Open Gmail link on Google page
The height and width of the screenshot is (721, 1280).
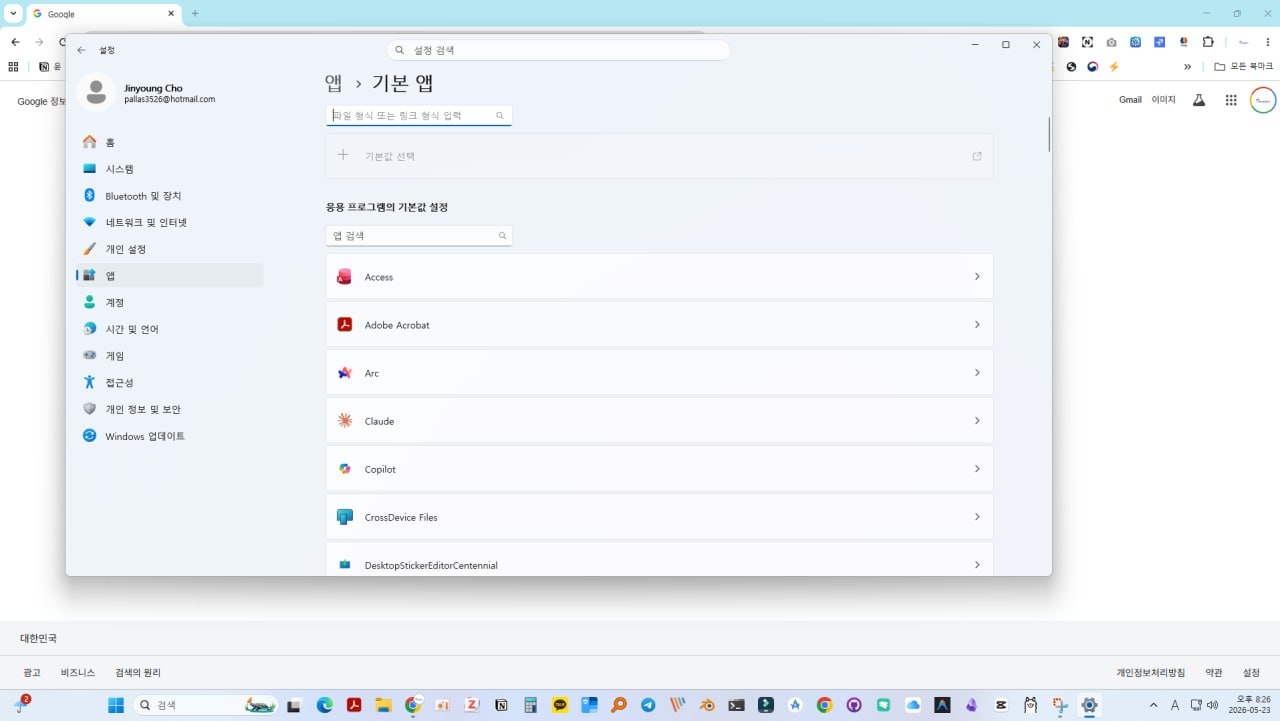pyautogui.click(x=1130, y=100)
